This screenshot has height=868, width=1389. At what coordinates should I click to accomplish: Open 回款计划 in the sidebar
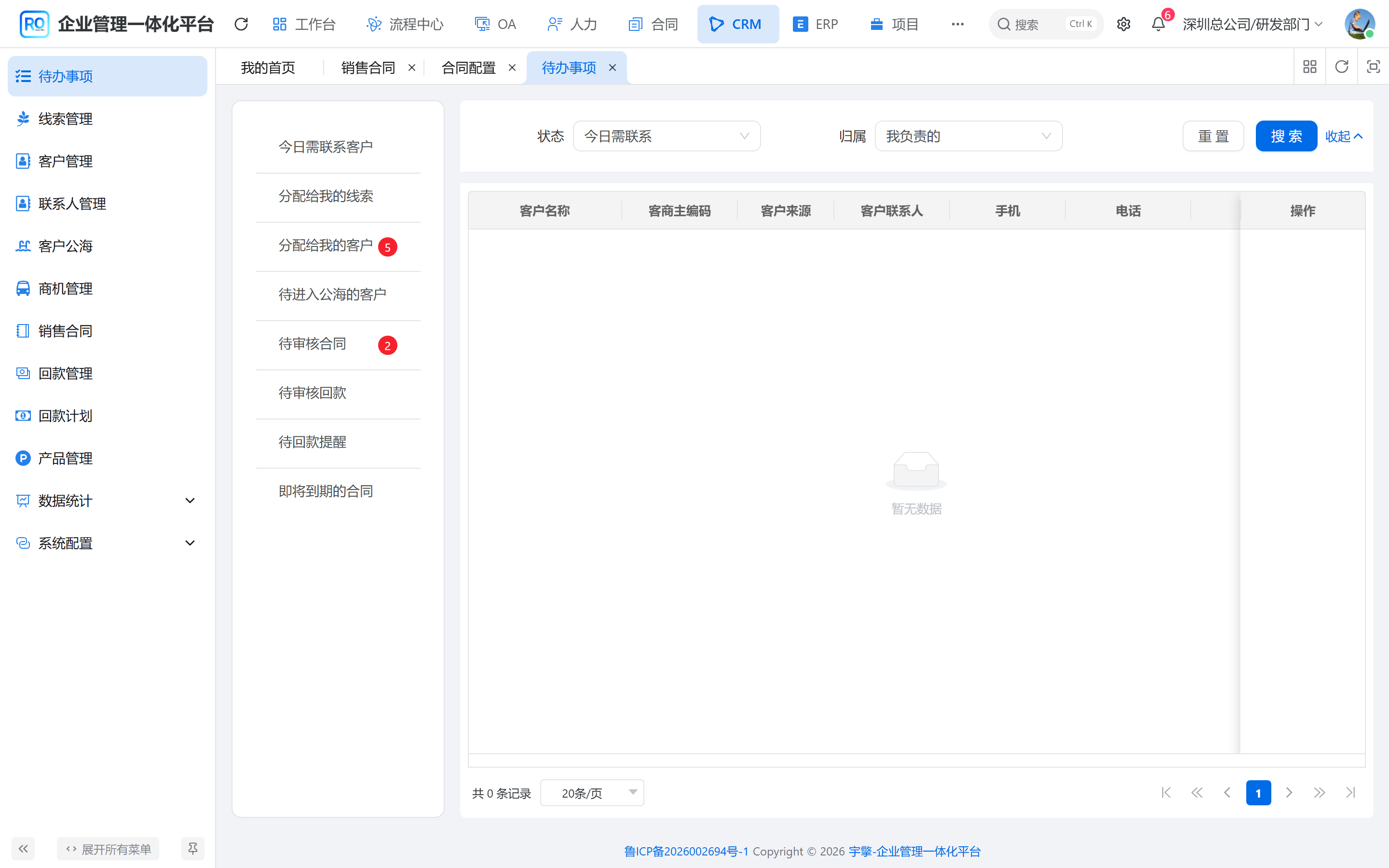108,416
